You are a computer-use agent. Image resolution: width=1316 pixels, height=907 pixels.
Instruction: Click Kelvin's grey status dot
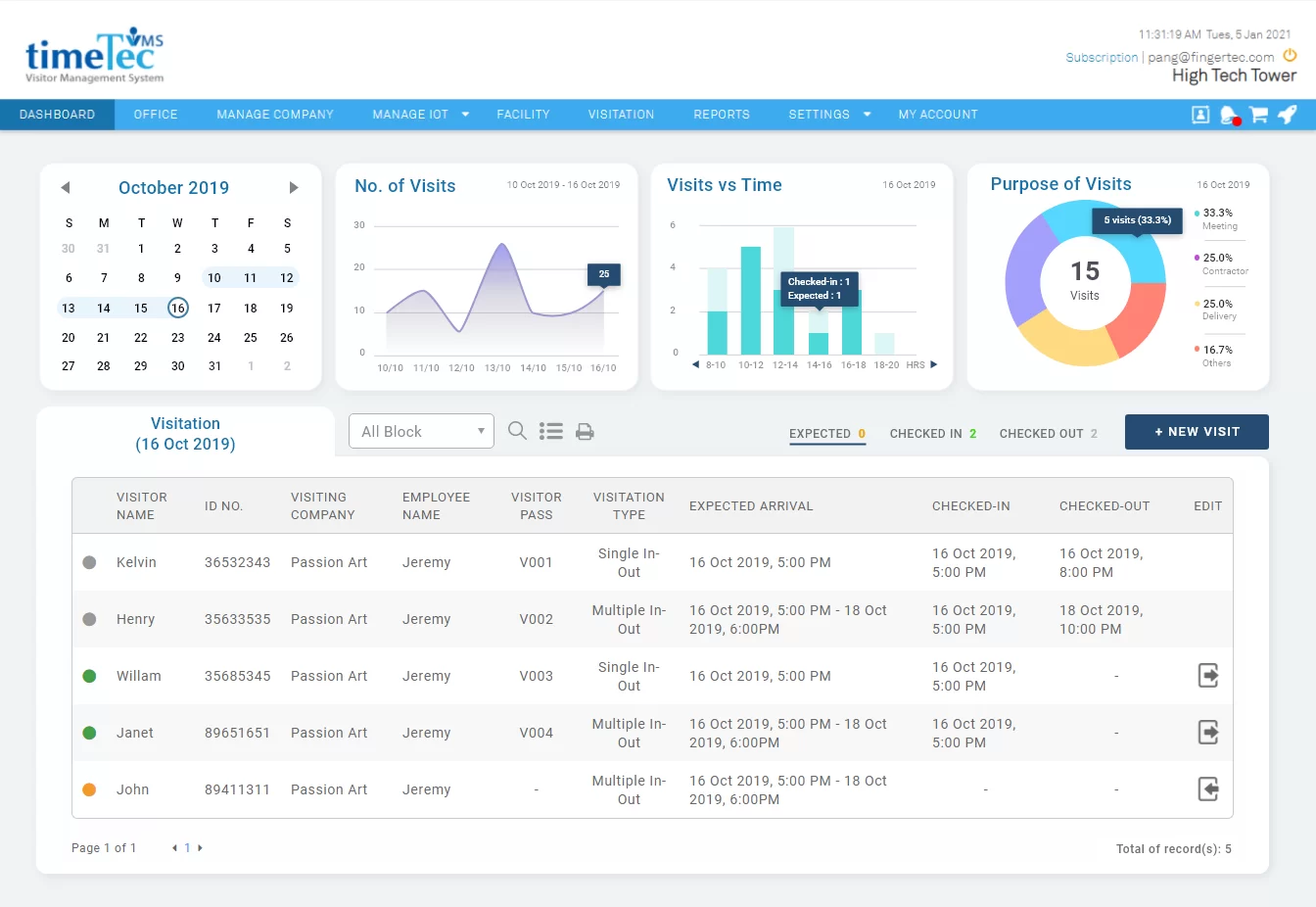(x=89, y=562)
